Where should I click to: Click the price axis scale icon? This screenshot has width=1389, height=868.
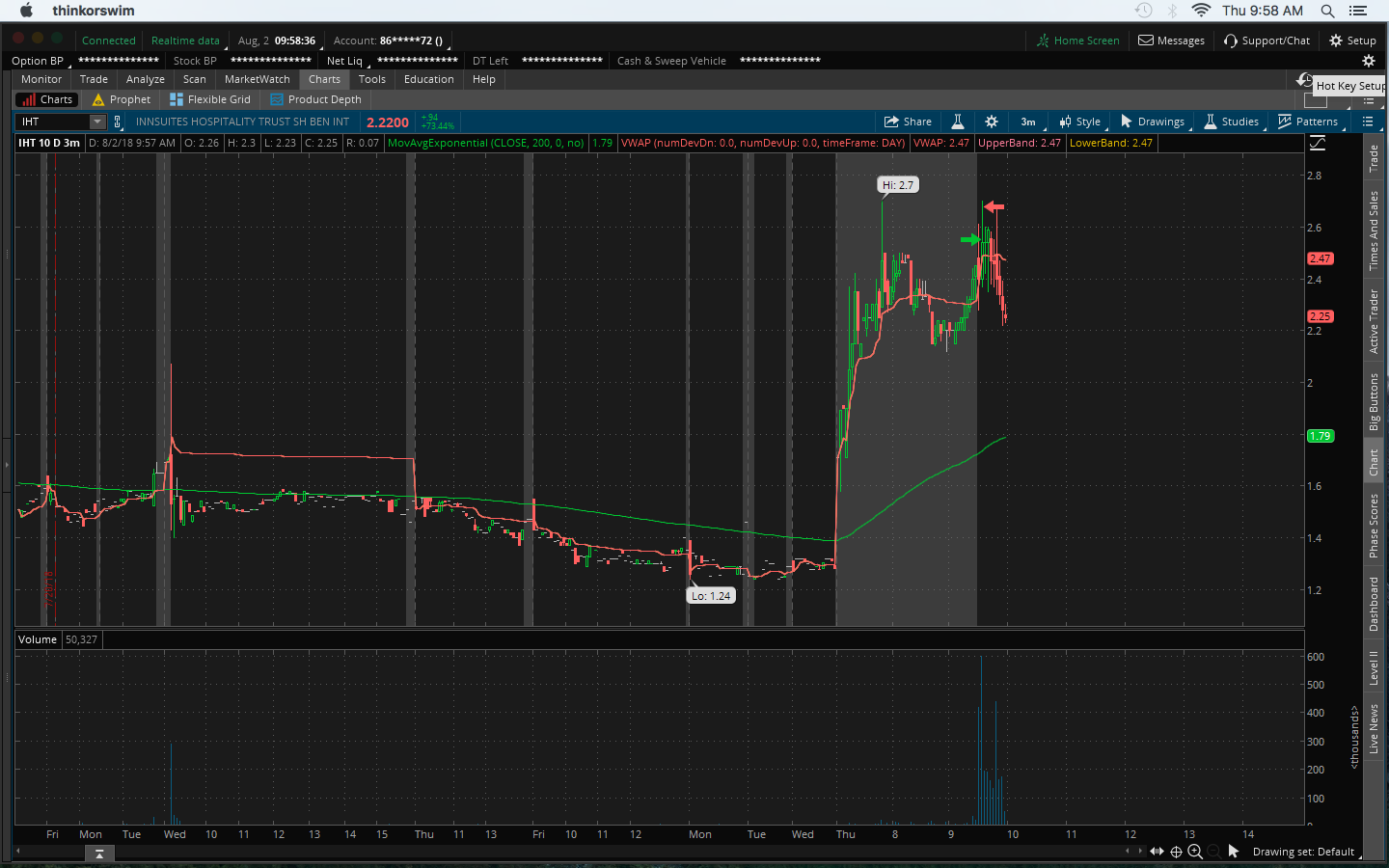[x=1318, y=144]
